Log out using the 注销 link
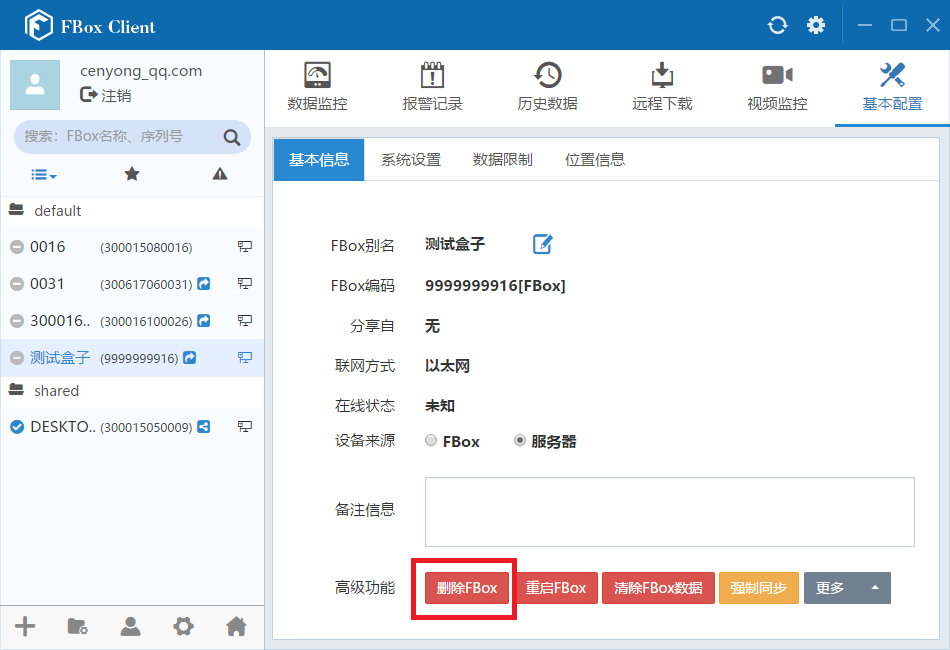This screenshot has width=950, height=650. [x=106, y=95]
